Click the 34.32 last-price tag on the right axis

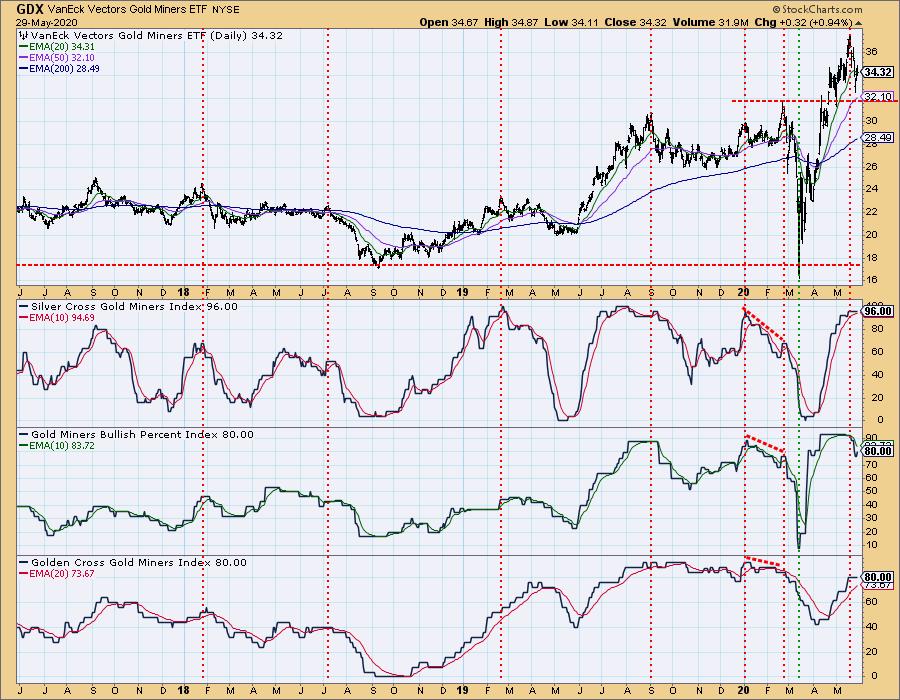pyautogui.click(x=878, y=72)
